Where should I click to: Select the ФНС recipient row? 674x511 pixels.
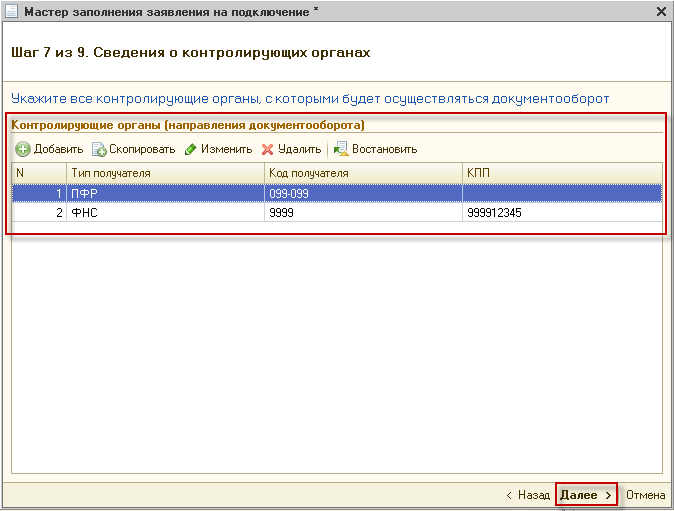point(165,213)
